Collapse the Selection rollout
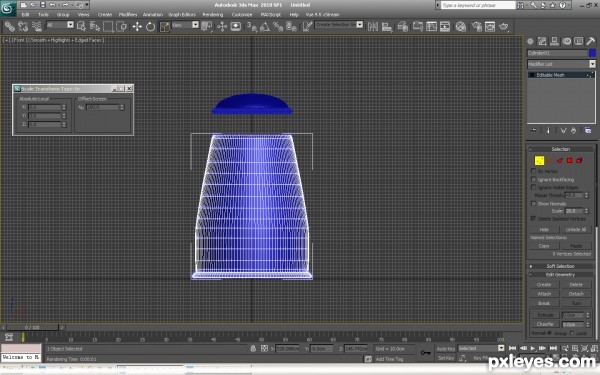This screenshot has height=375, width=600. point(561,149)
